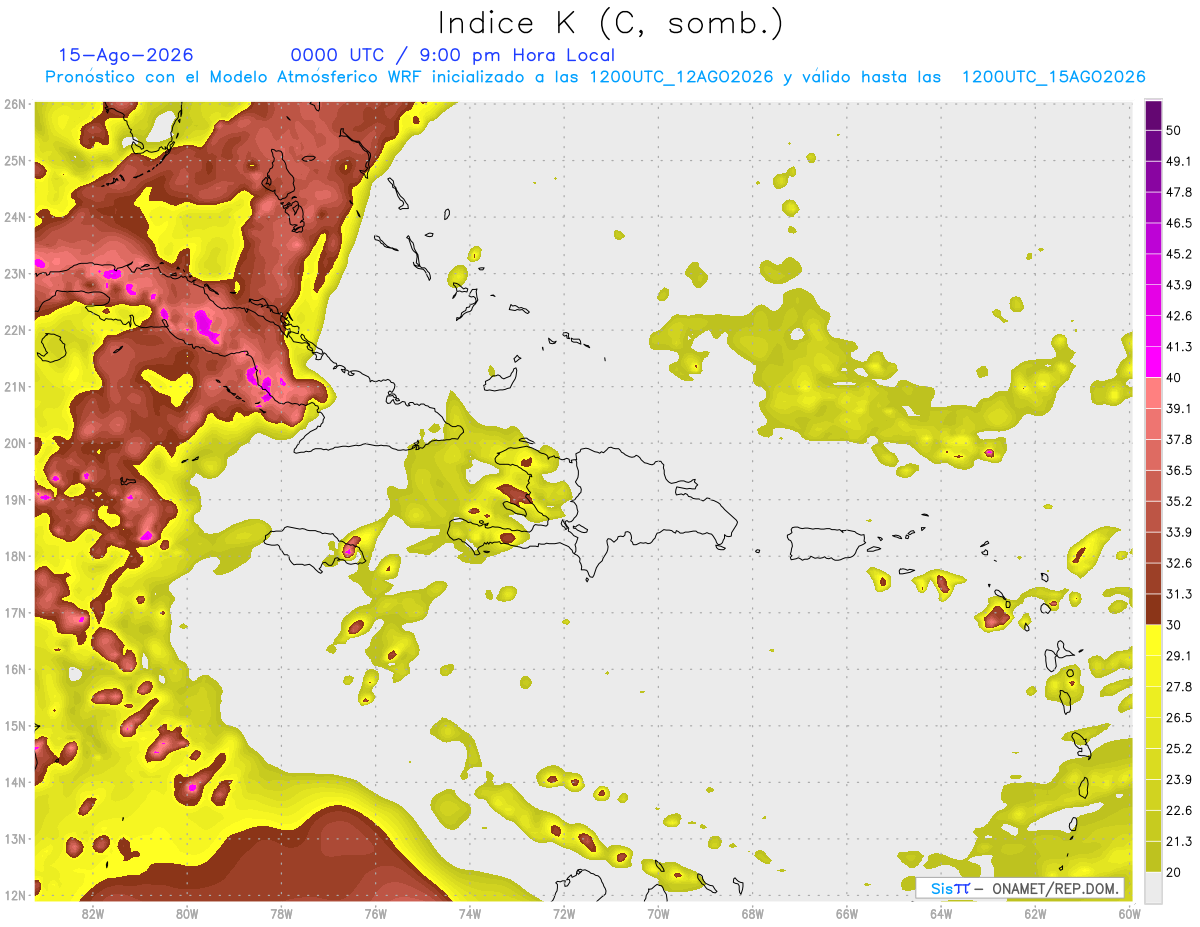Click the colorbar value '20'
1200x927 pixels.
[1174, 872]
